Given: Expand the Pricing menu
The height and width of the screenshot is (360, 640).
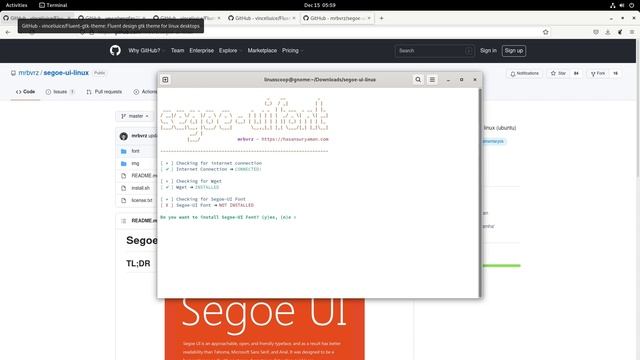Looking at the screenshot, I should pos(293,51).
